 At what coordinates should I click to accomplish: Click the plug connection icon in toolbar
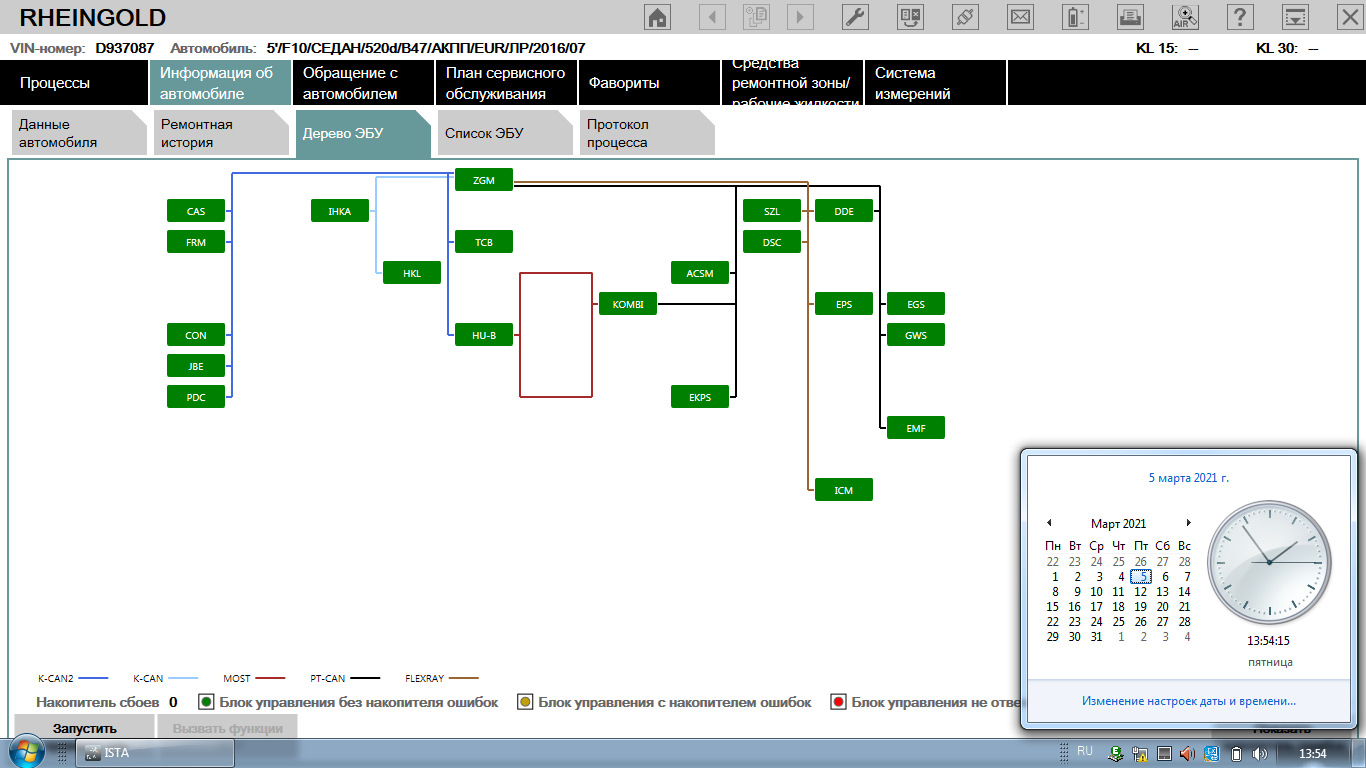[965, 17]
